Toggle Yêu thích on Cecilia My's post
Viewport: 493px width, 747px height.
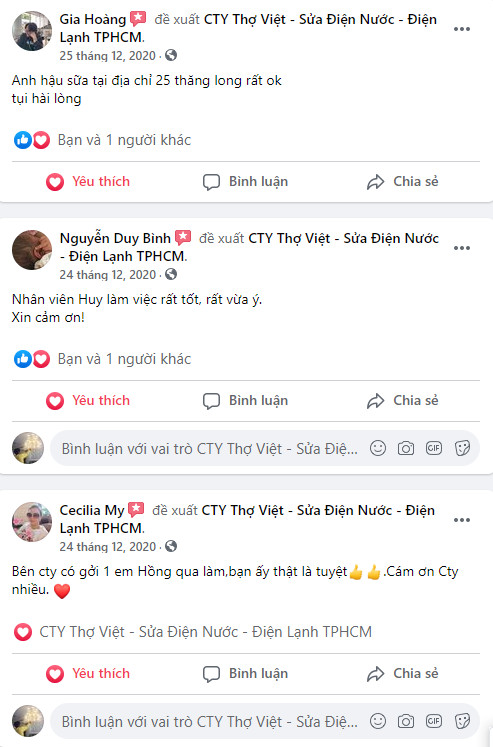88,674
